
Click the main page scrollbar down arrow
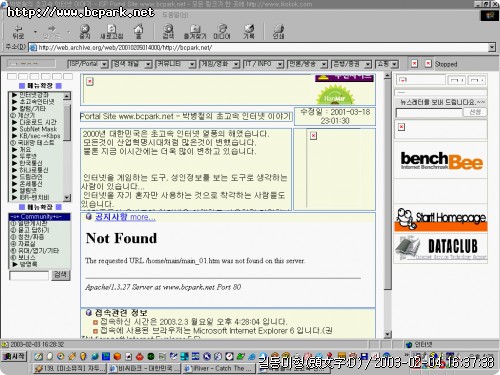[387, 334]
